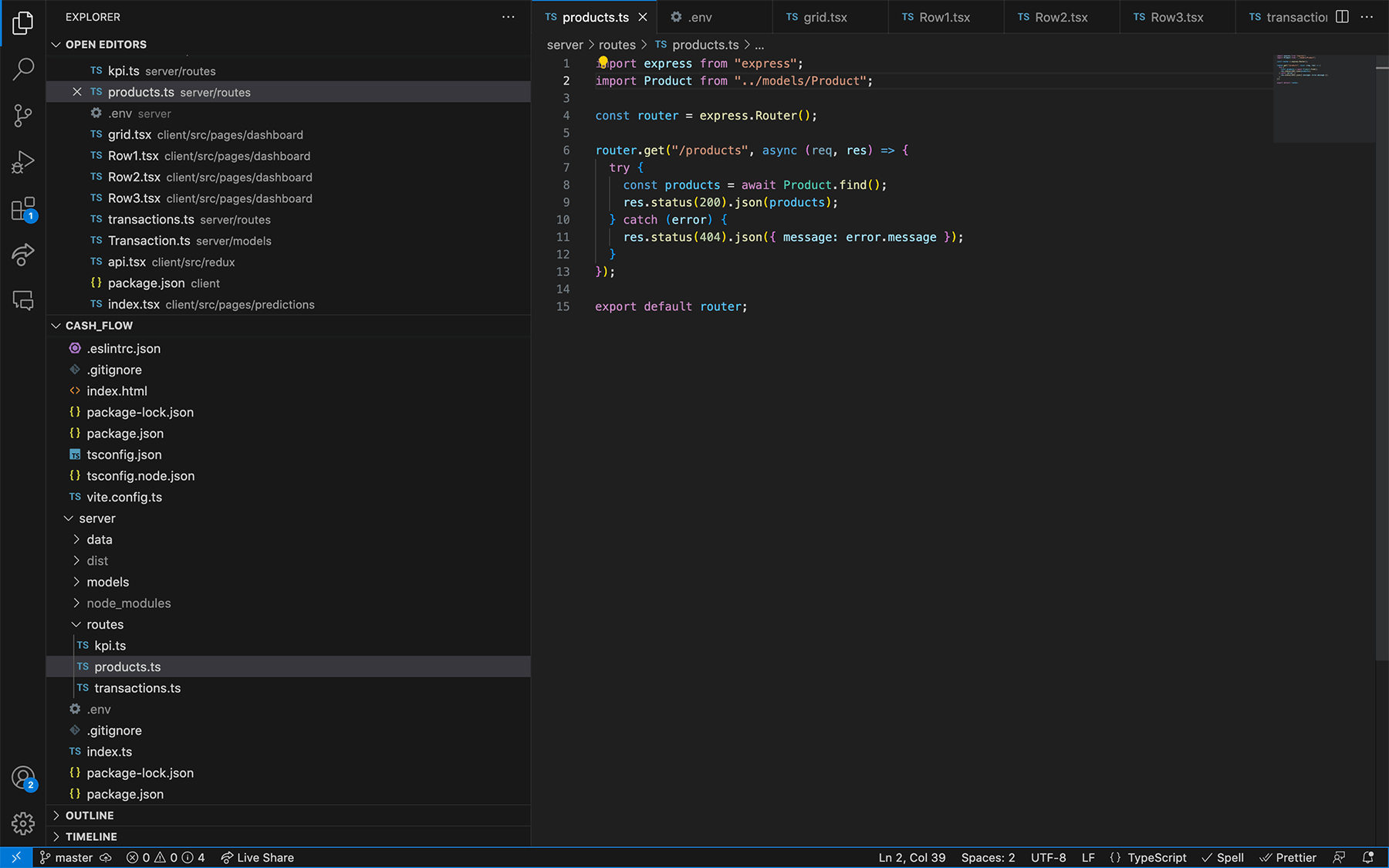The width and height of the screenshot is (1389, 868).
Task: Expand the data folder
Action: click(289, 539)
